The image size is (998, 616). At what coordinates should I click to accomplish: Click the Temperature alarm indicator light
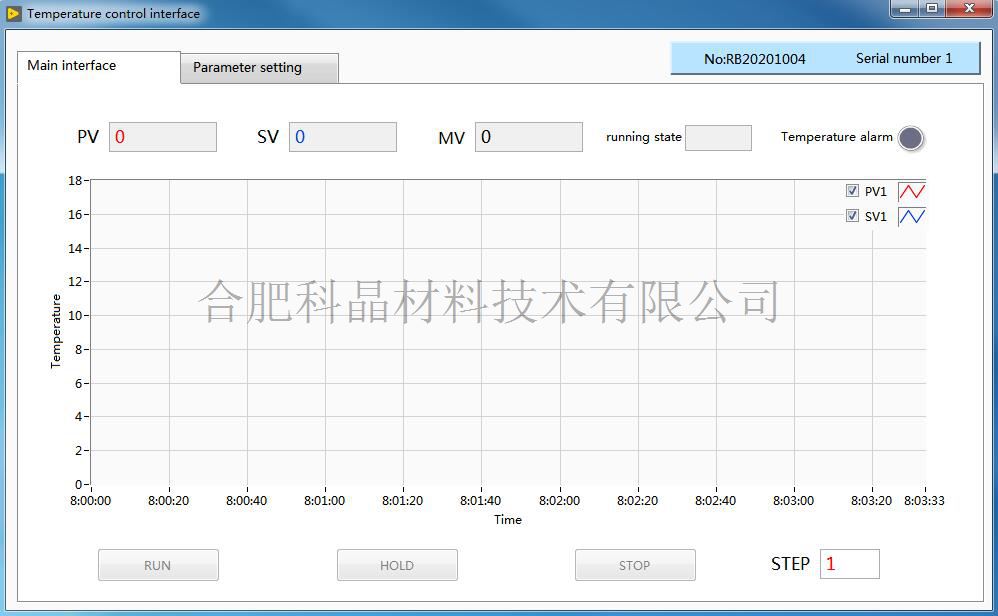(910, 138)
